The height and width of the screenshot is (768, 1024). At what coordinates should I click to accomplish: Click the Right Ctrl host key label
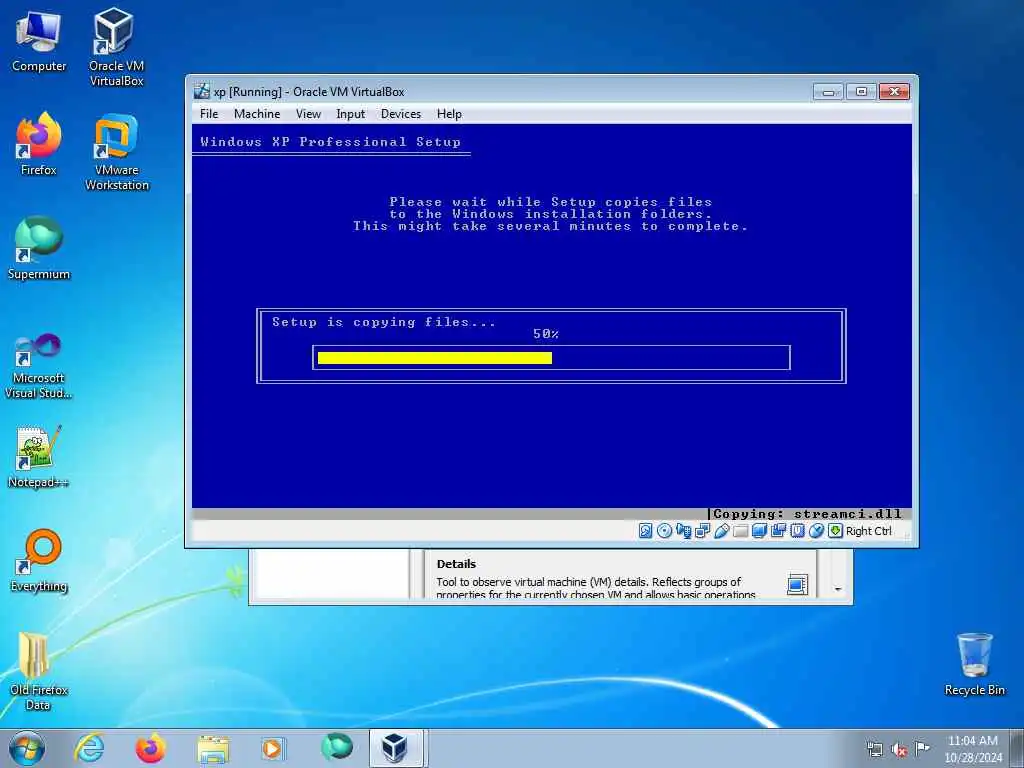[x=869, y=531]
